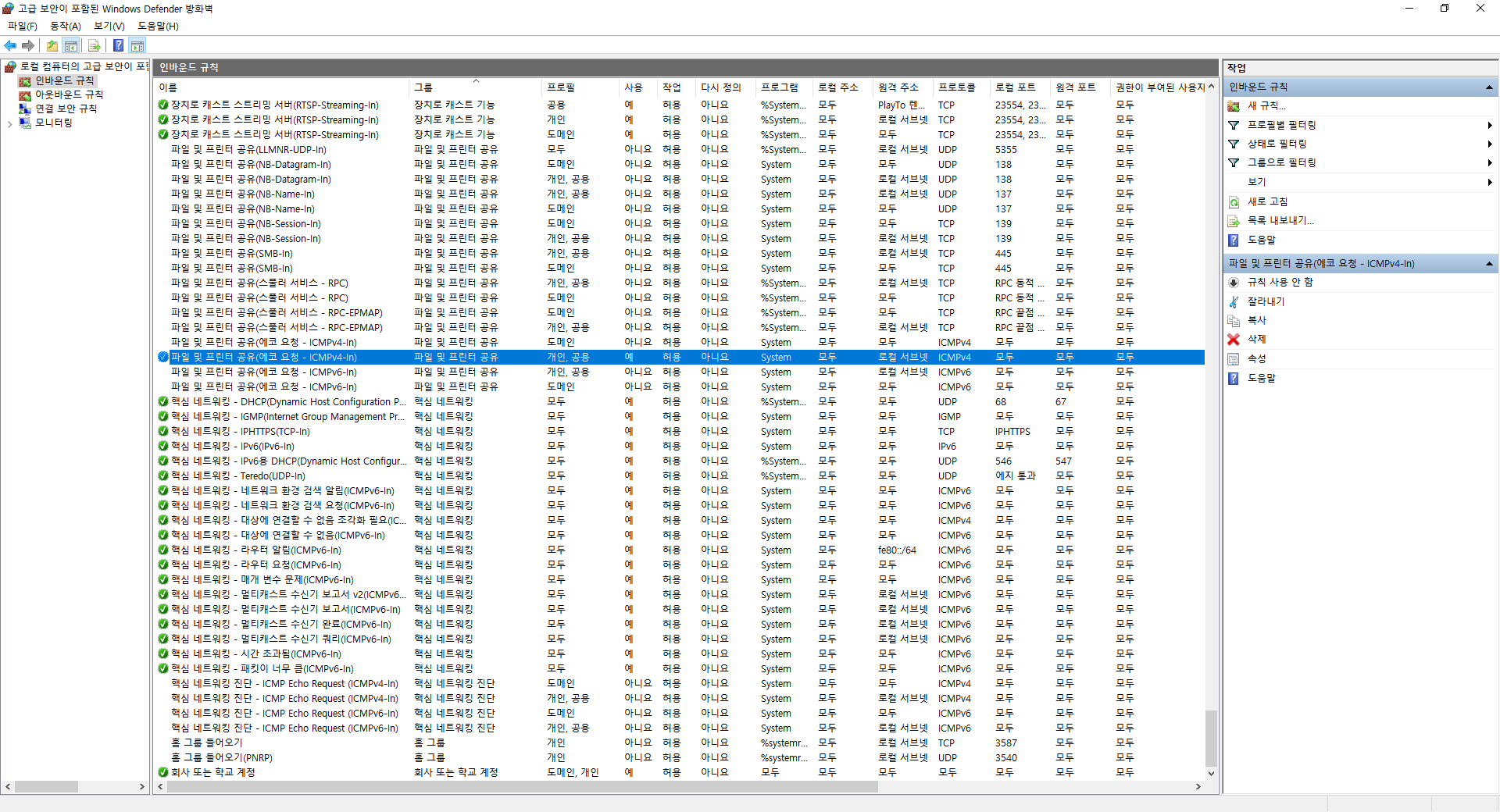Click the 프로그램 column header
This screenshot has height=812, width=1500.
click(784, 87)
